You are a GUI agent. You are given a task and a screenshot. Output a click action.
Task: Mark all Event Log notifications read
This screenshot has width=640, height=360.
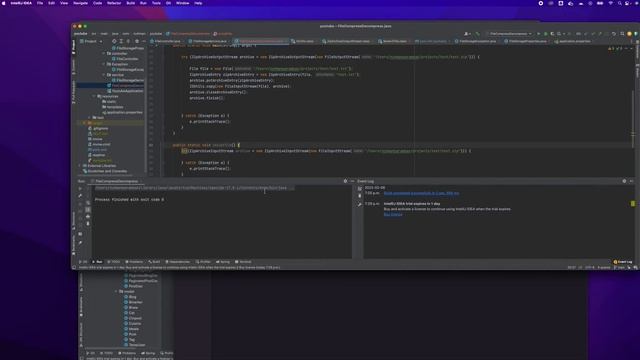coord(360,189)
